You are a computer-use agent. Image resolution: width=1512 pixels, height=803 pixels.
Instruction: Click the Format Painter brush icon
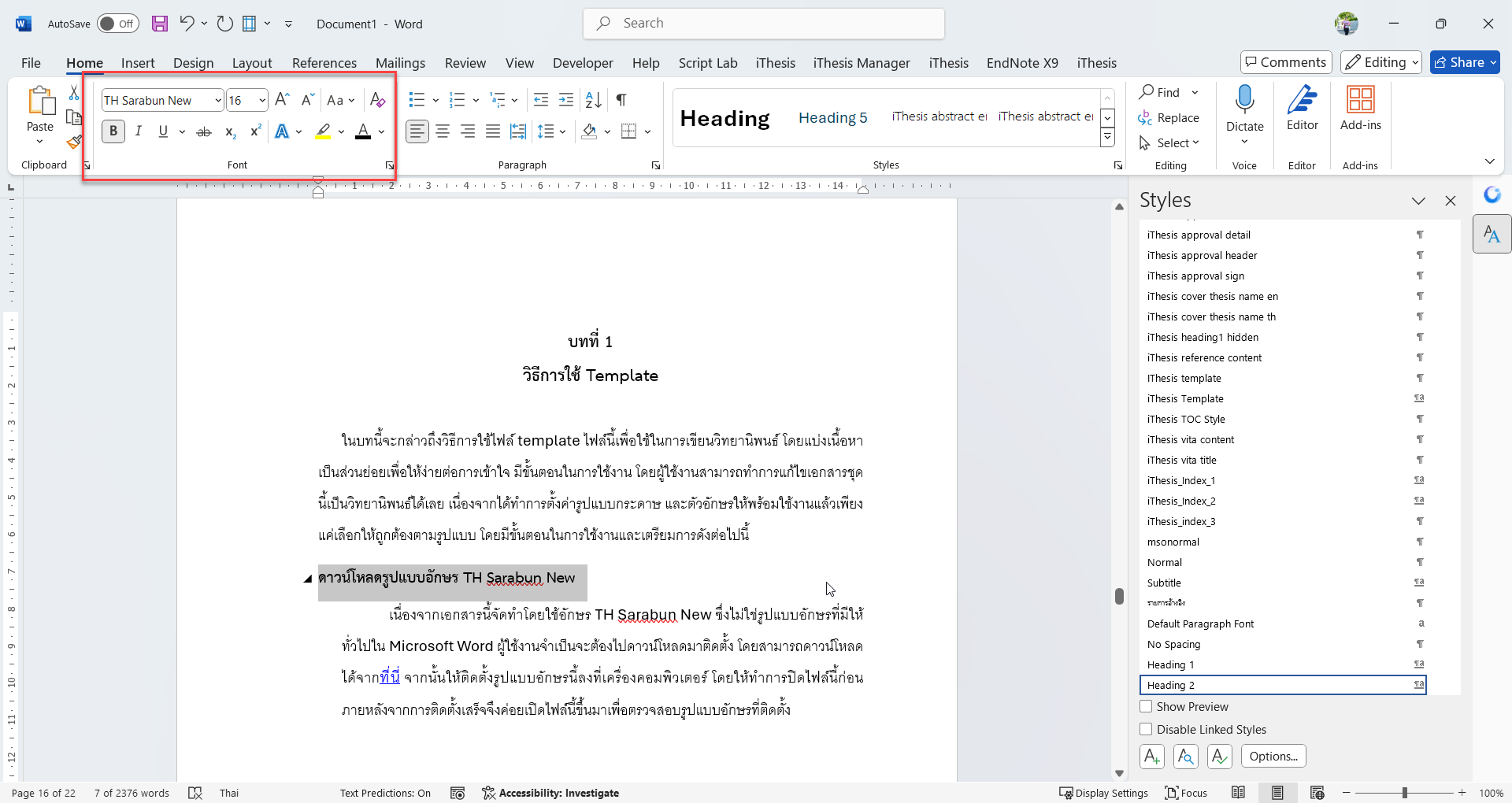74,142
